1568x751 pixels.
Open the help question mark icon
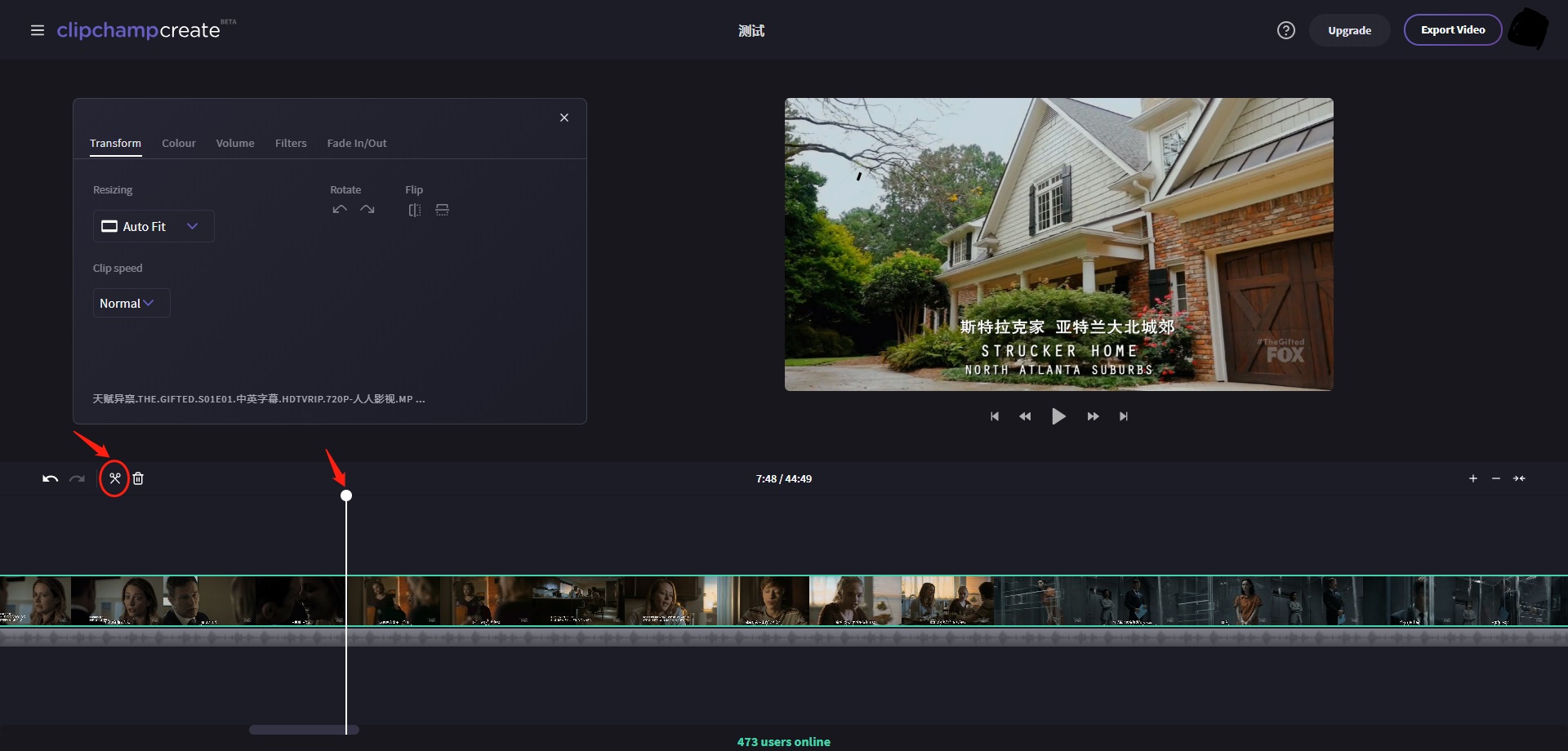pos(1285,30)
